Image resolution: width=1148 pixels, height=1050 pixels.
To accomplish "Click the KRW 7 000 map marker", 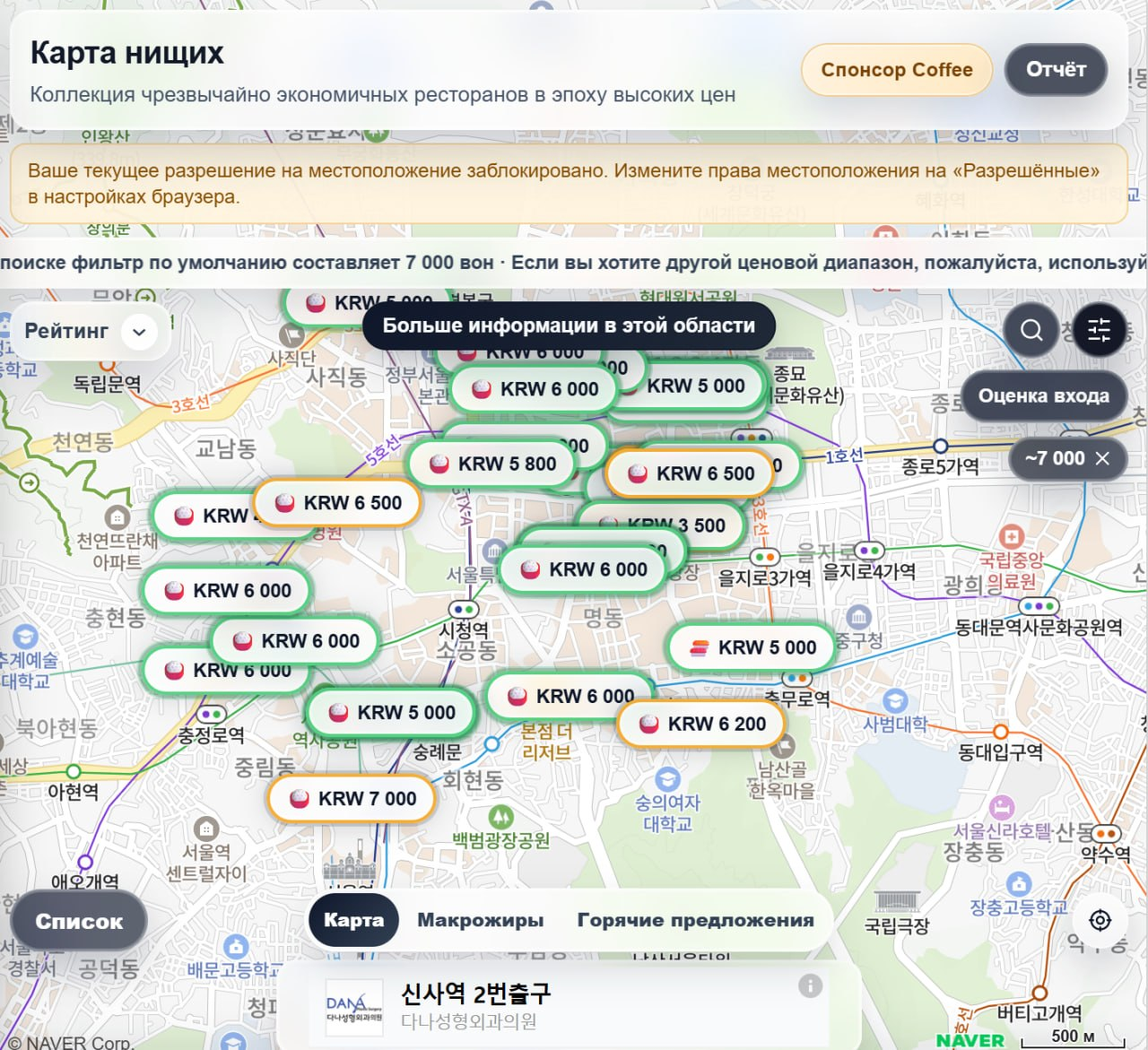I will click(352, 799).
